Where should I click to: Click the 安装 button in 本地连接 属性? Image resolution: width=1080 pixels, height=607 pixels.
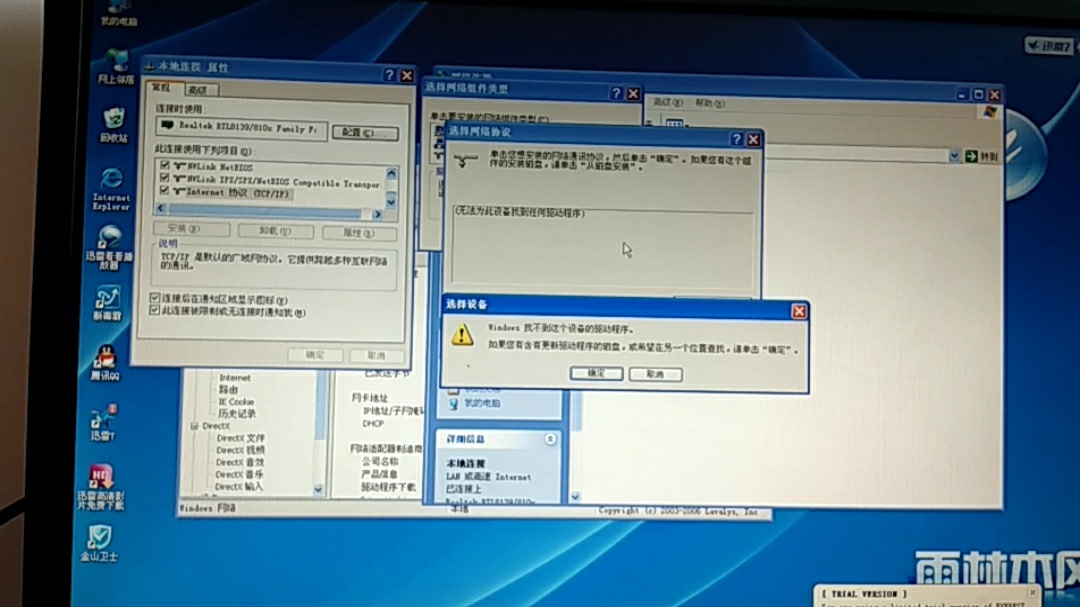(x=191, y=228)
